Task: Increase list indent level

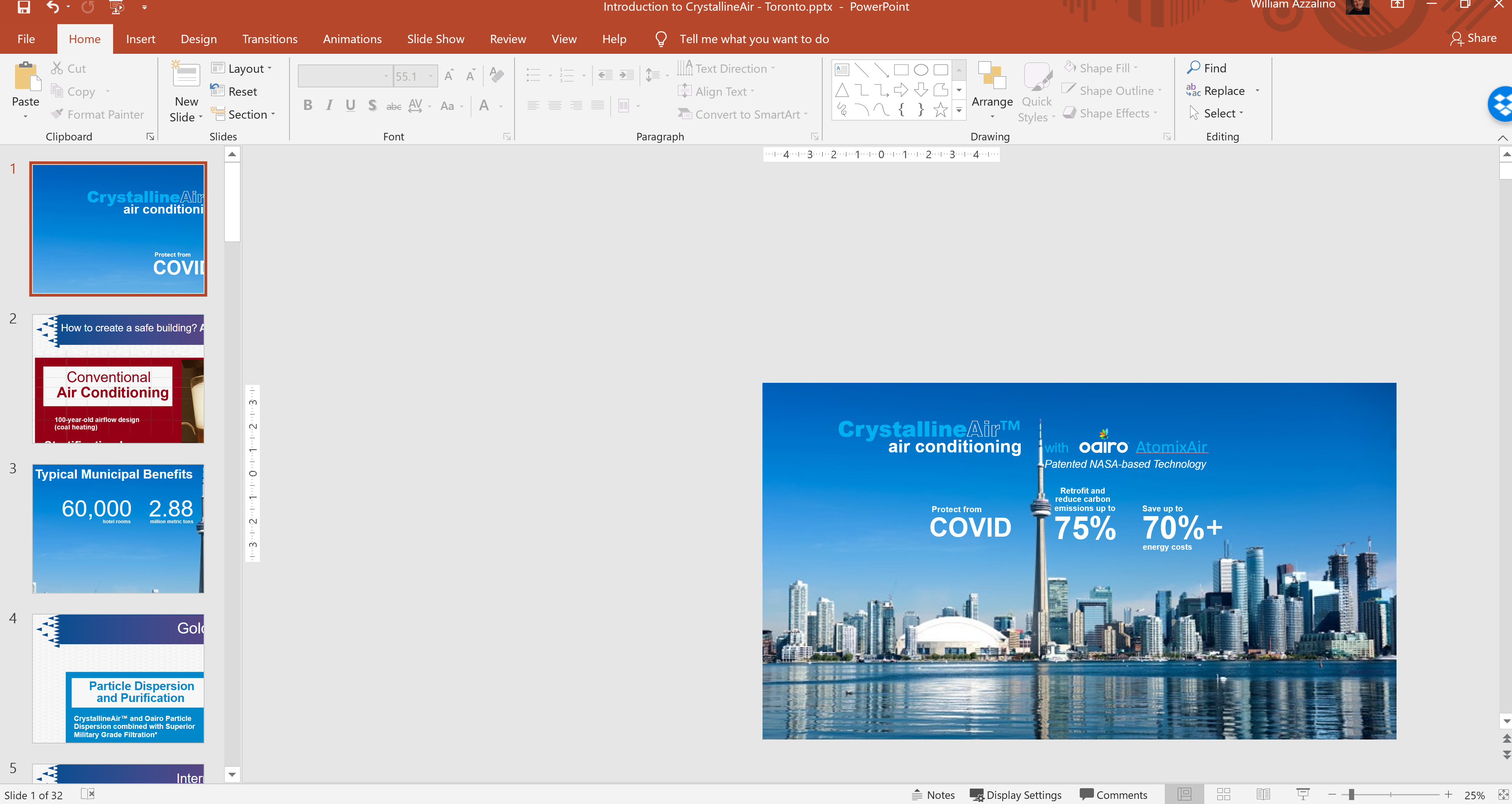Action: [x=627, y=74]
